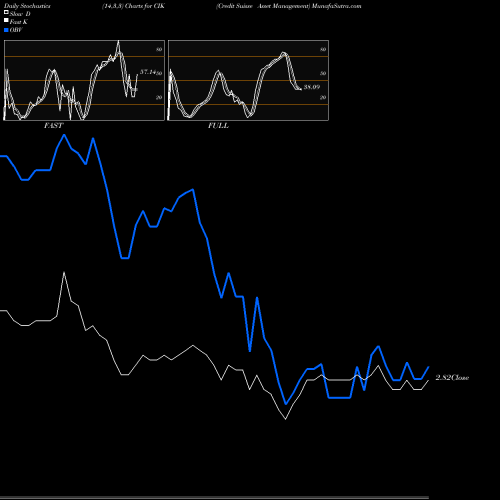
Task: Click the 80 axis label in FULL chart
Action: coord(323,49)
